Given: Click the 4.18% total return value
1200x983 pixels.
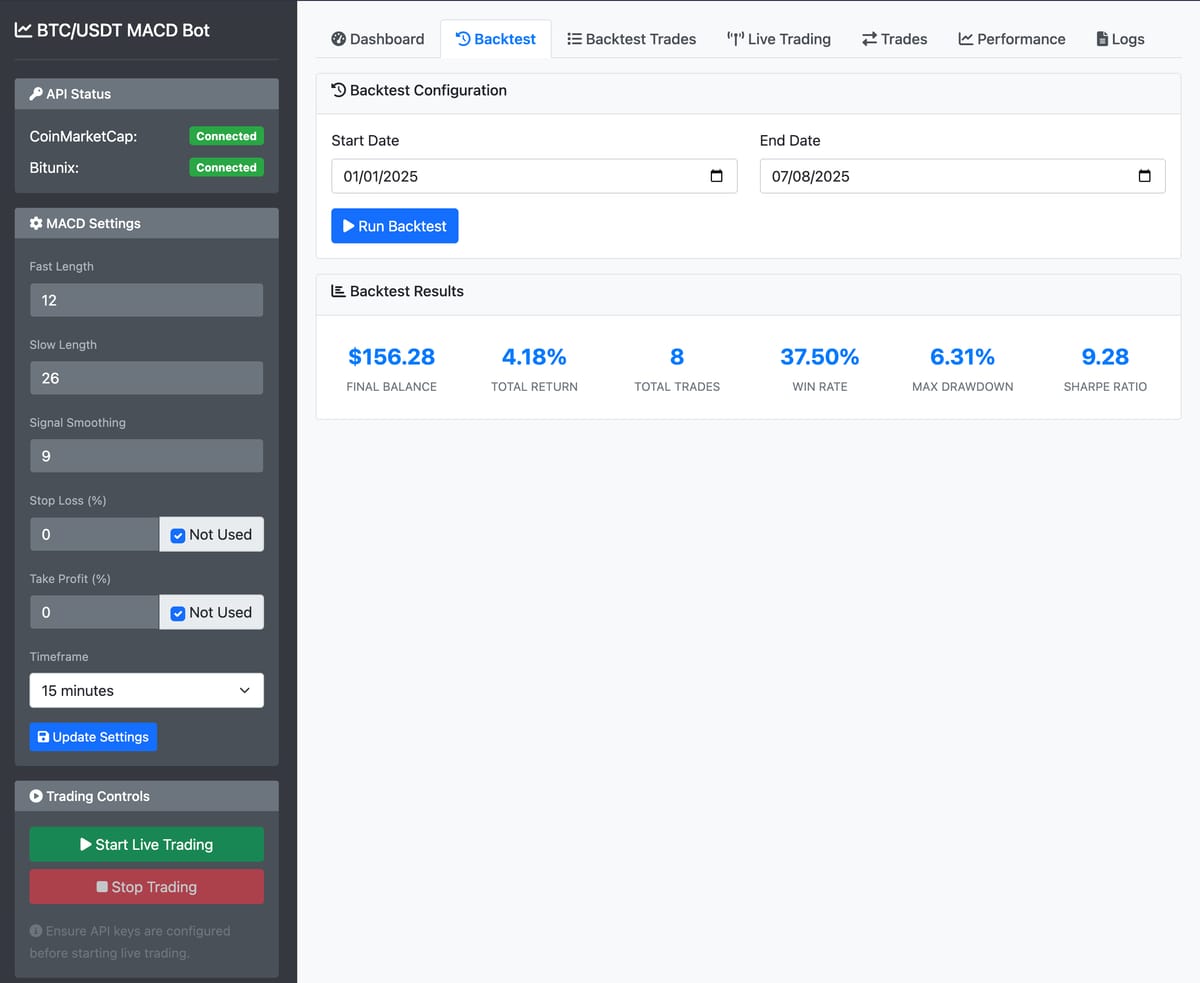Looking at the screenshot, I should point(534,357).
